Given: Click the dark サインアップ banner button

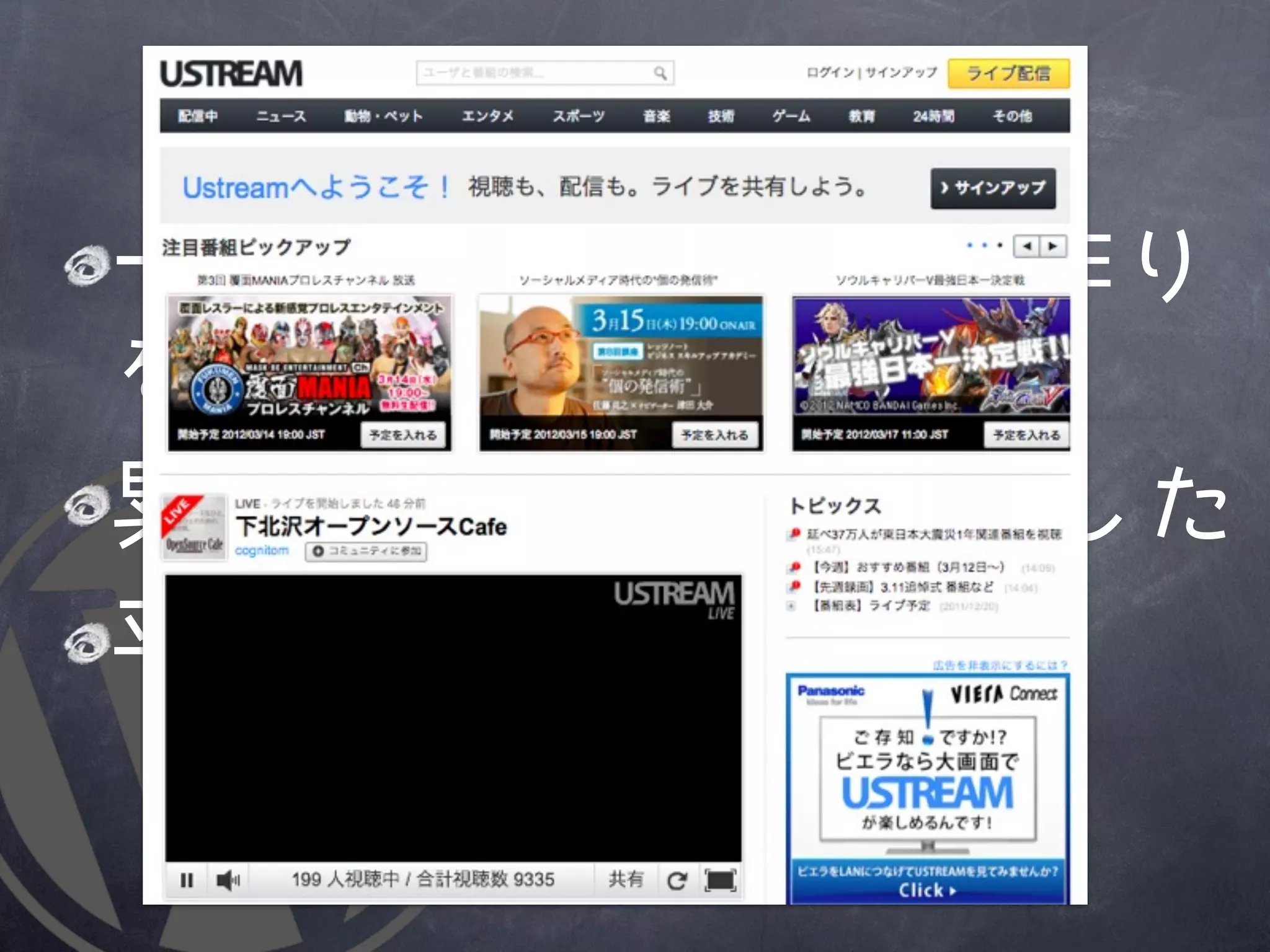Looking at the screenshot, I should tap(993, 188).
